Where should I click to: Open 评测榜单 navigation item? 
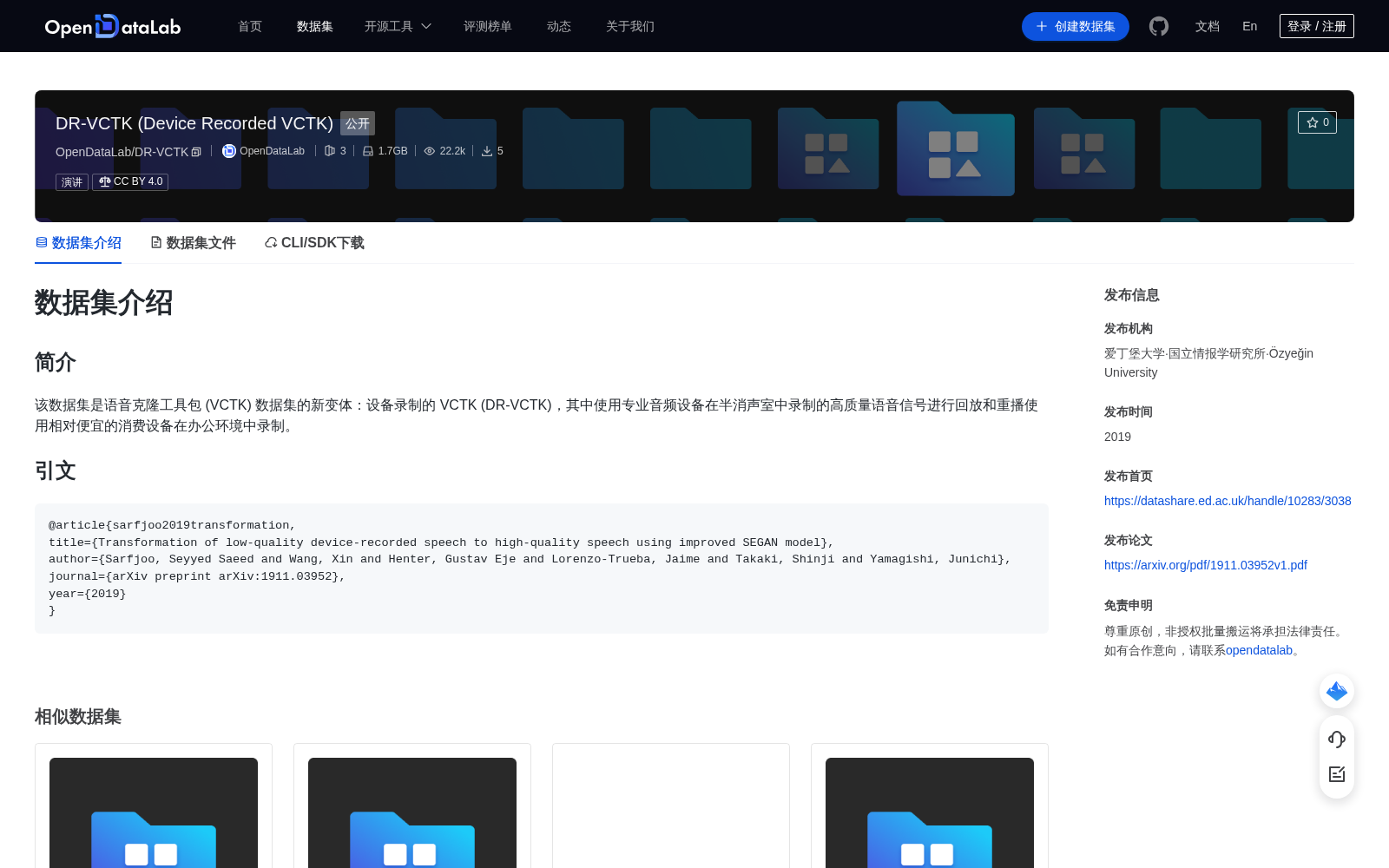[488, 26]
